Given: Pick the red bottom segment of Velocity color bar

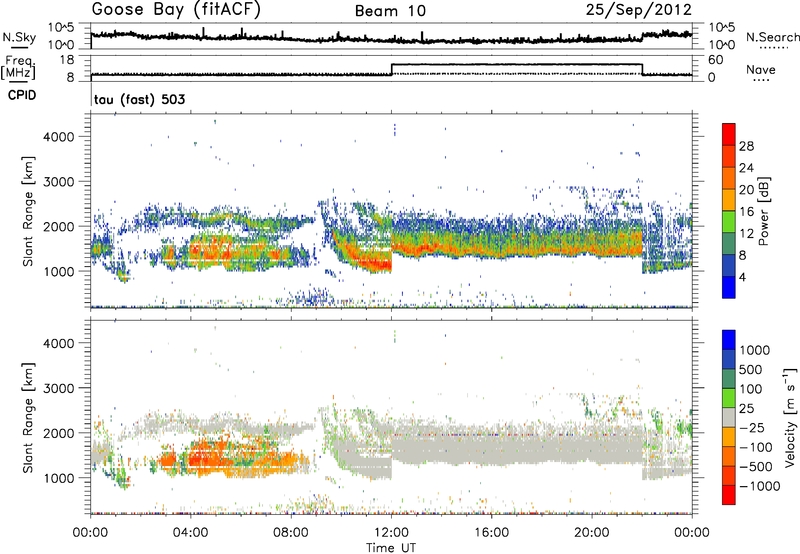Looking at the screenshot, I should [x=729, y=495].
